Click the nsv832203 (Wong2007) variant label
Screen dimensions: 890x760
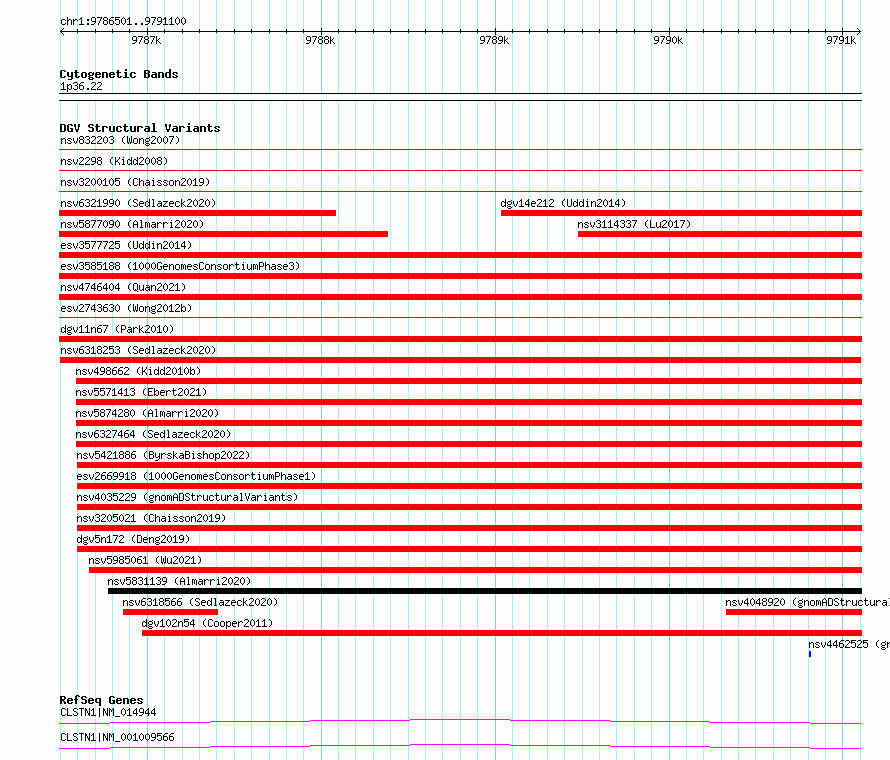pyautogui.click(x=120, y=140)
